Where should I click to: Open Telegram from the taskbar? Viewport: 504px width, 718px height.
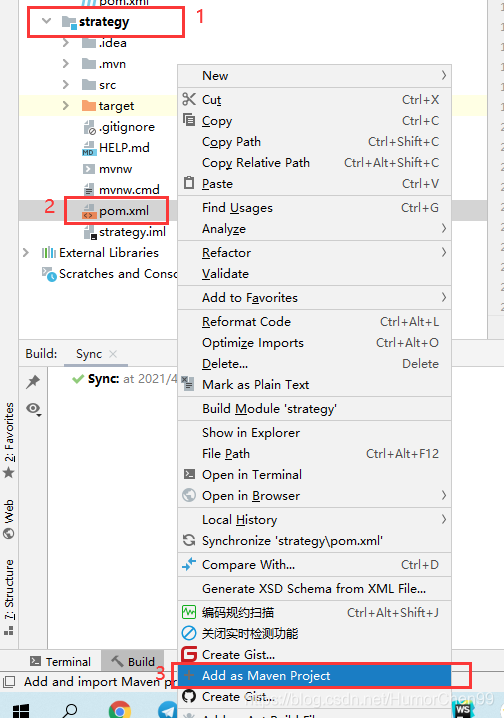coord(168,710)
